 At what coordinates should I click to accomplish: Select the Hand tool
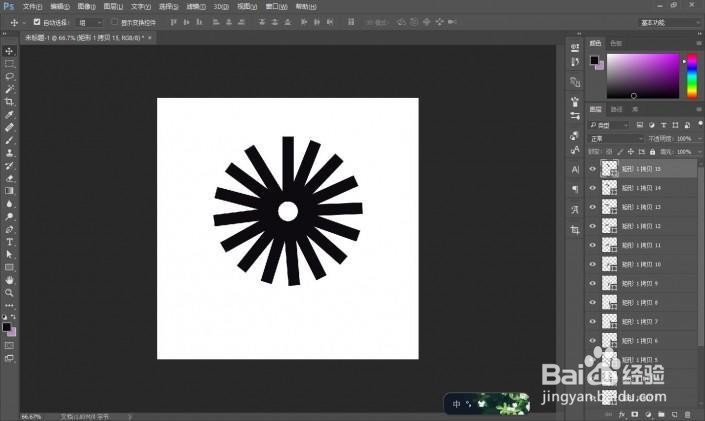point(9,280)
